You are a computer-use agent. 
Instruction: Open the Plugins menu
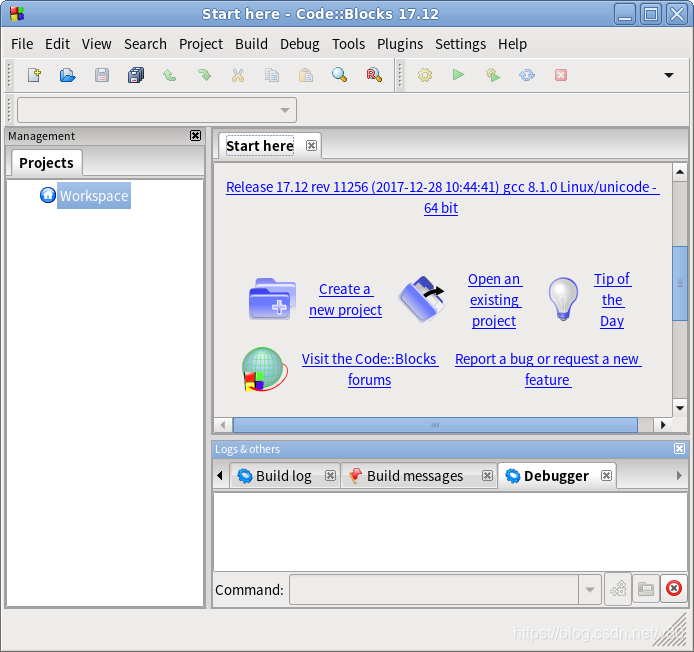point(400,44)
